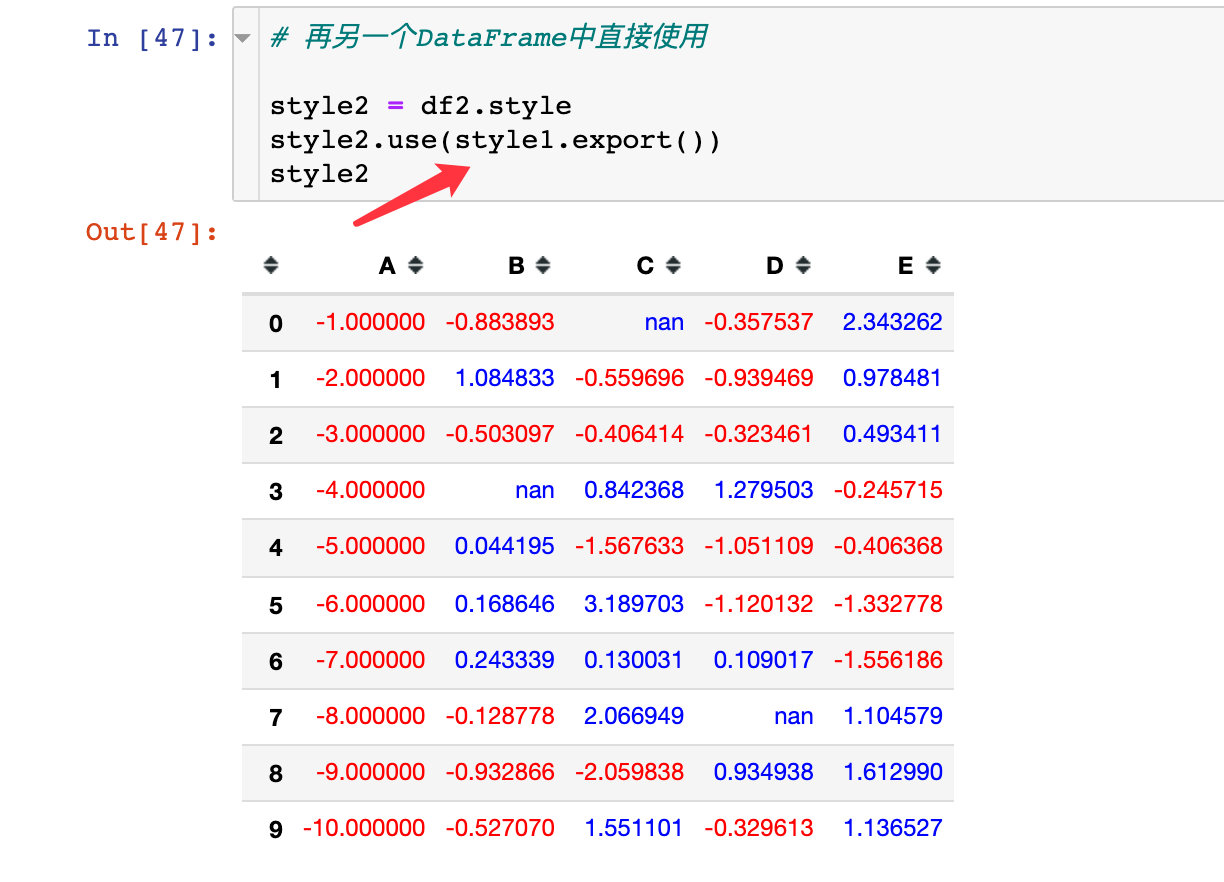Select cell value 1.136527
The image size is (1224, 882).
click(893, 828)
